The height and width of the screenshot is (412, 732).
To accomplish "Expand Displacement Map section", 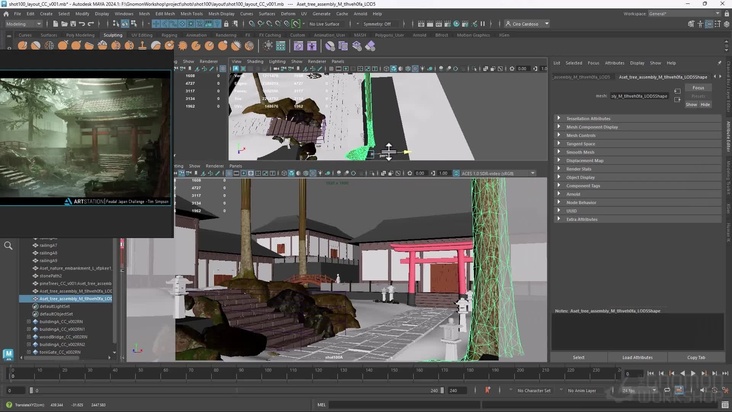I will pos(637,161).
